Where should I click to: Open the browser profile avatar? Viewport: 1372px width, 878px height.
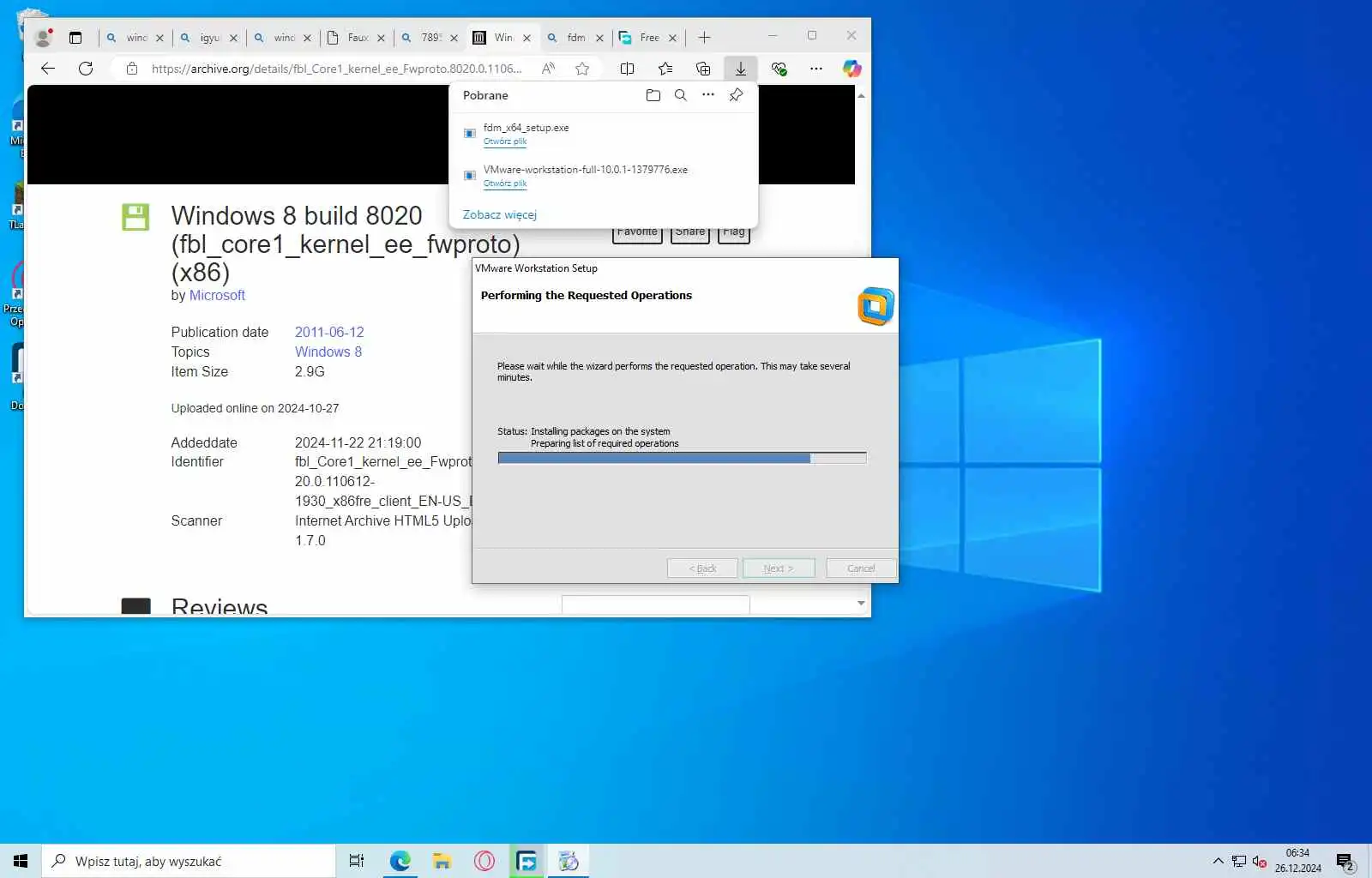[x=43, y=38]
